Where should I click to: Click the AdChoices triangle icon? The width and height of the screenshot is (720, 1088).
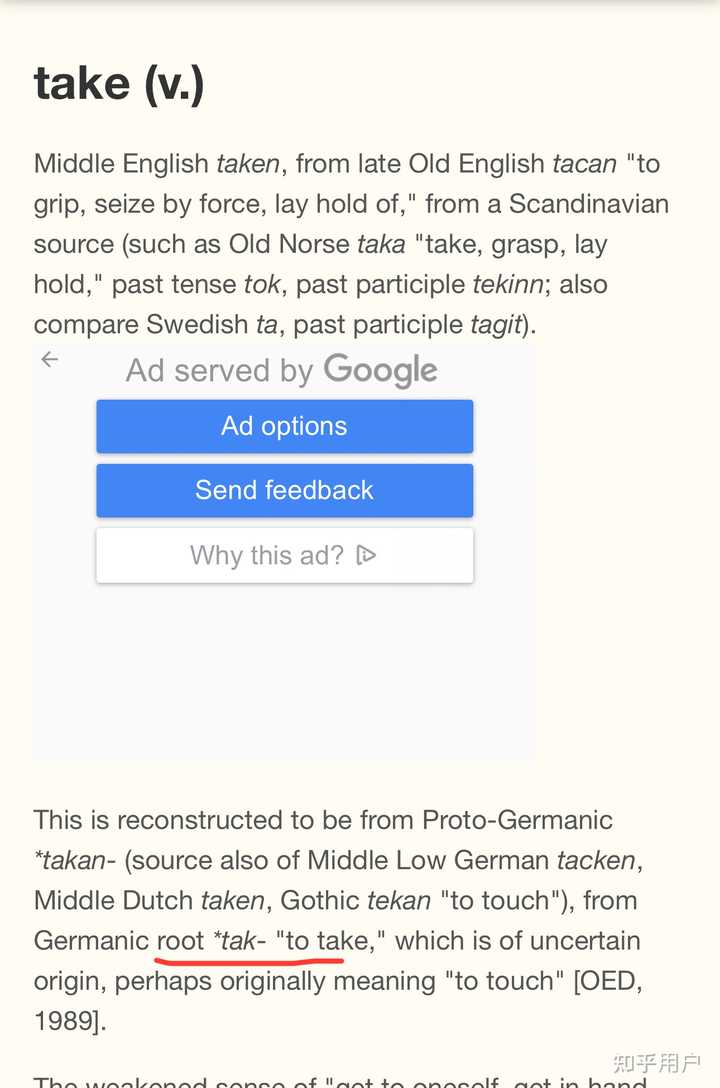(x=366, y=555)
